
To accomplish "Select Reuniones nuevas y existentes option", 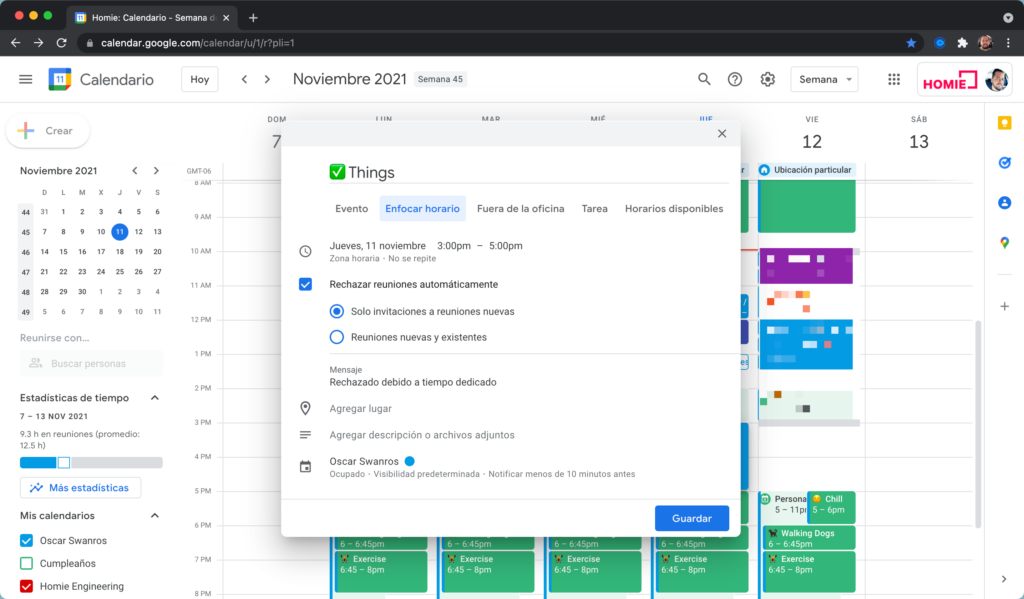I will point(336,337).
